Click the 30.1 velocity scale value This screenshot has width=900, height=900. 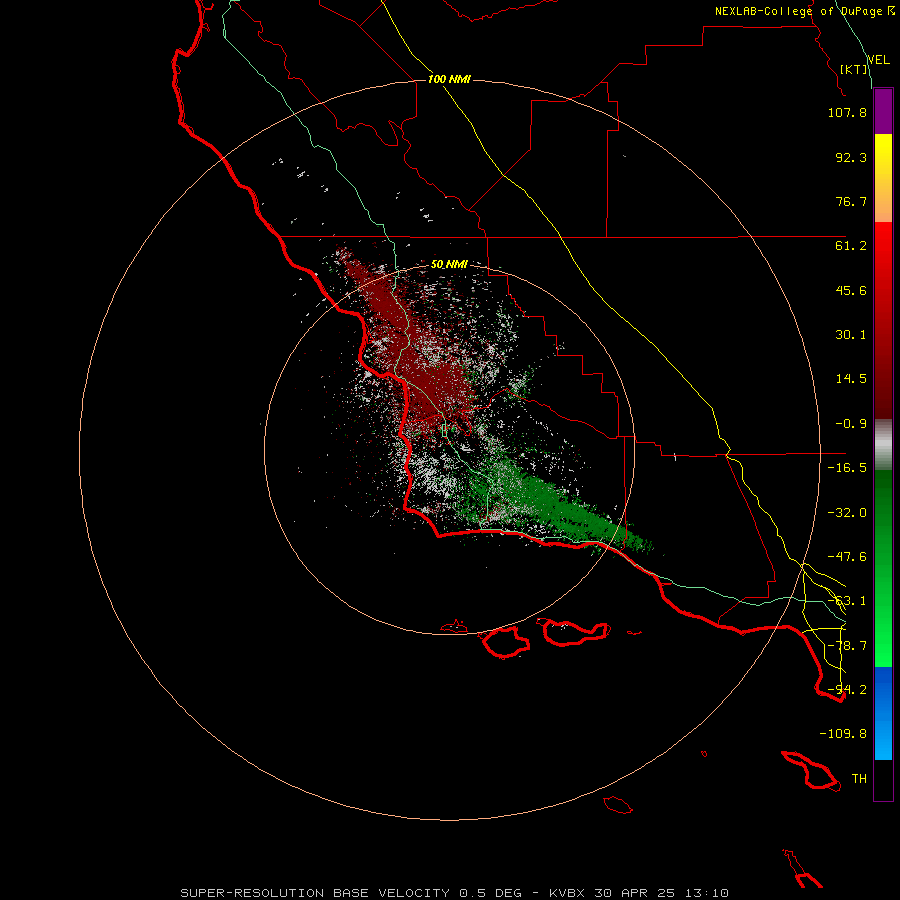tap(851, 335)
